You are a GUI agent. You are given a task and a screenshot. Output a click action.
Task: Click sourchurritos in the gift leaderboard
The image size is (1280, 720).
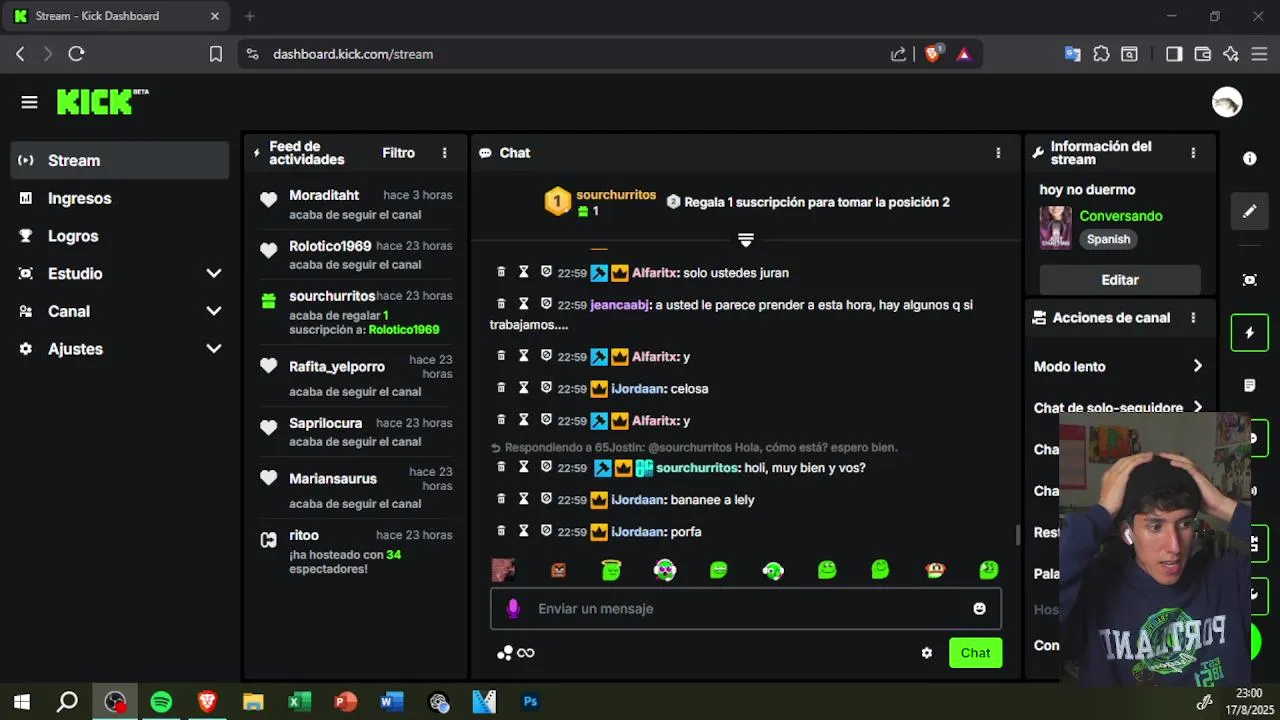[x=616, y=195]
